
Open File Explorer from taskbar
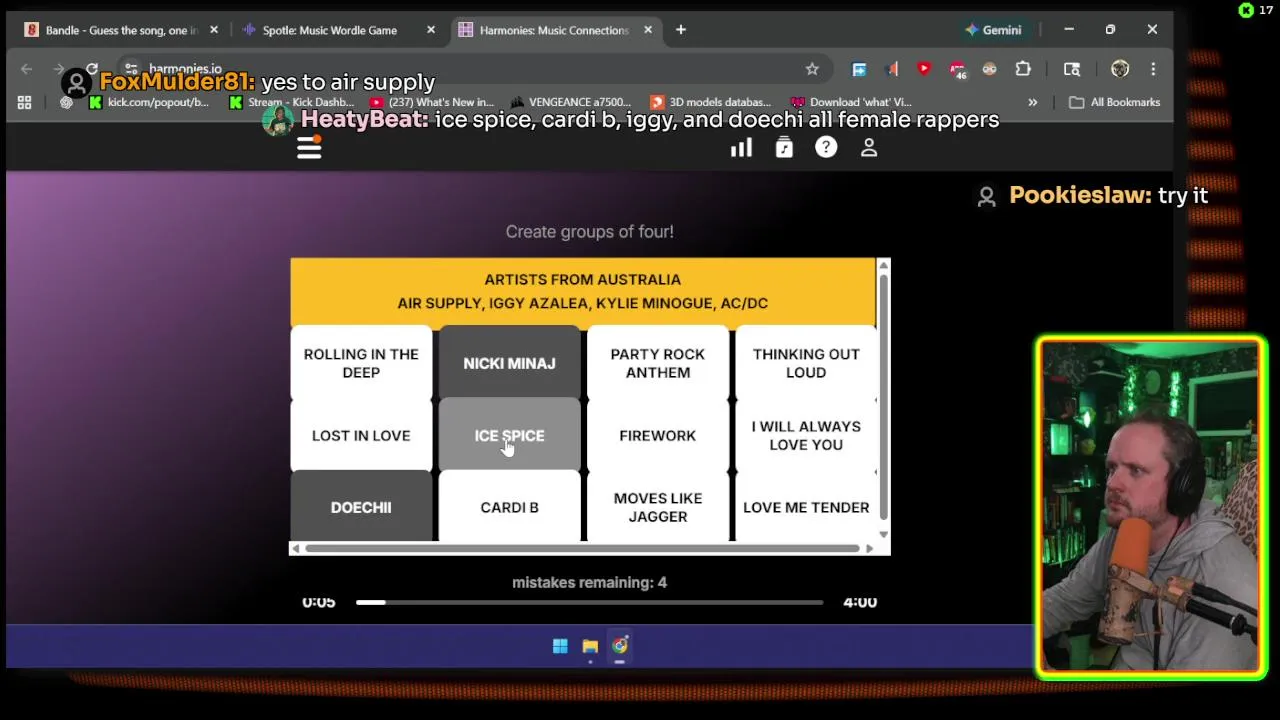coord(590,646)
